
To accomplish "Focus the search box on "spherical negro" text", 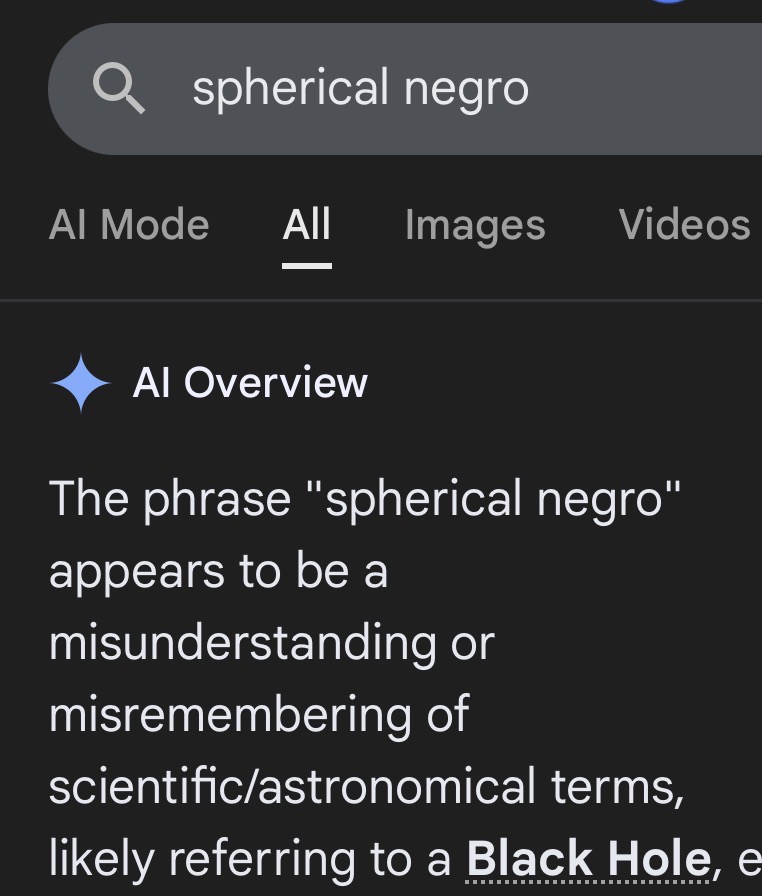I will (360, 89).
